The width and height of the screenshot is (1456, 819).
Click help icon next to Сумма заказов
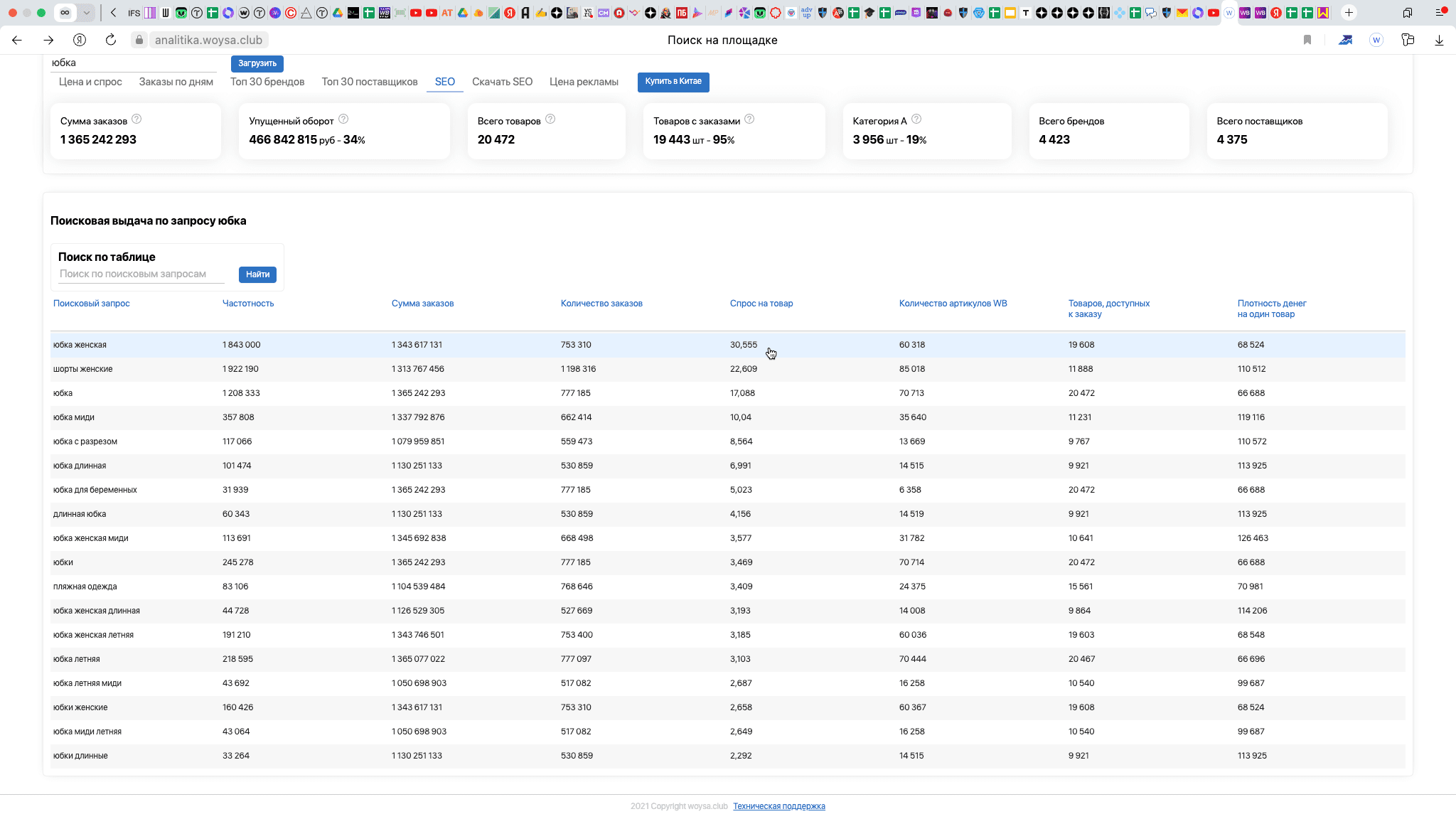click(x=136, y=119)
